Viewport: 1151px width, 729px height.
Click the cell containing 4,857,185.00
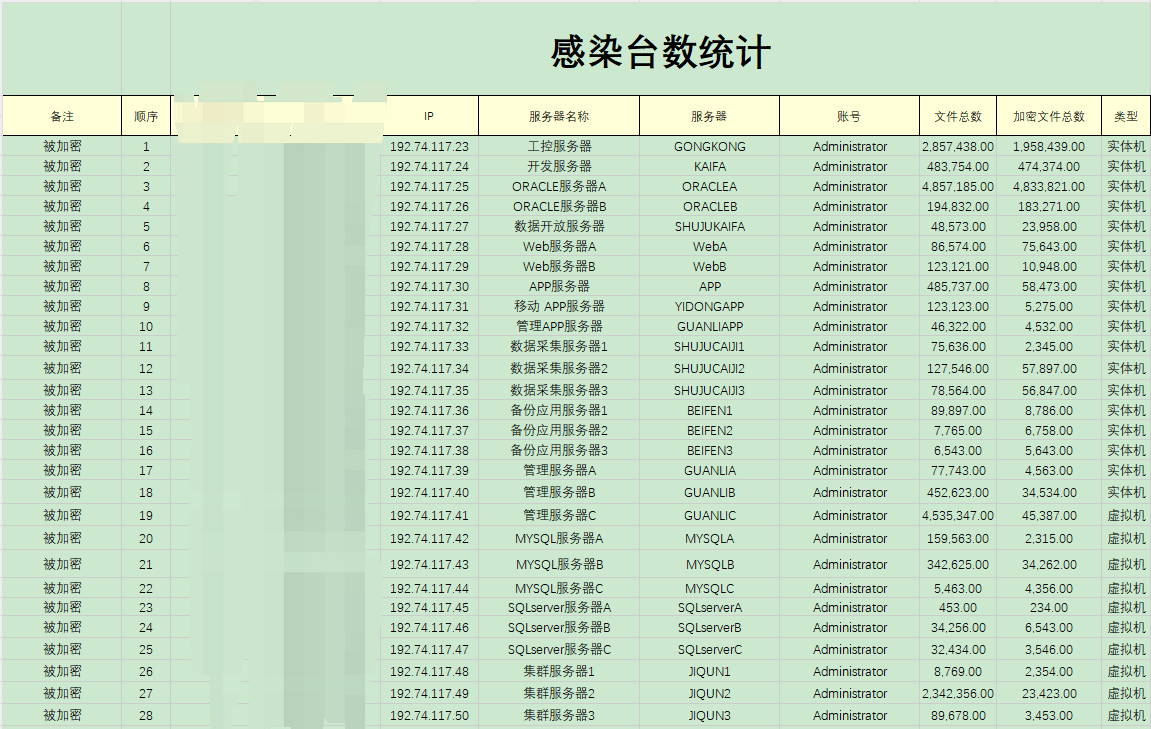(957, 186)
